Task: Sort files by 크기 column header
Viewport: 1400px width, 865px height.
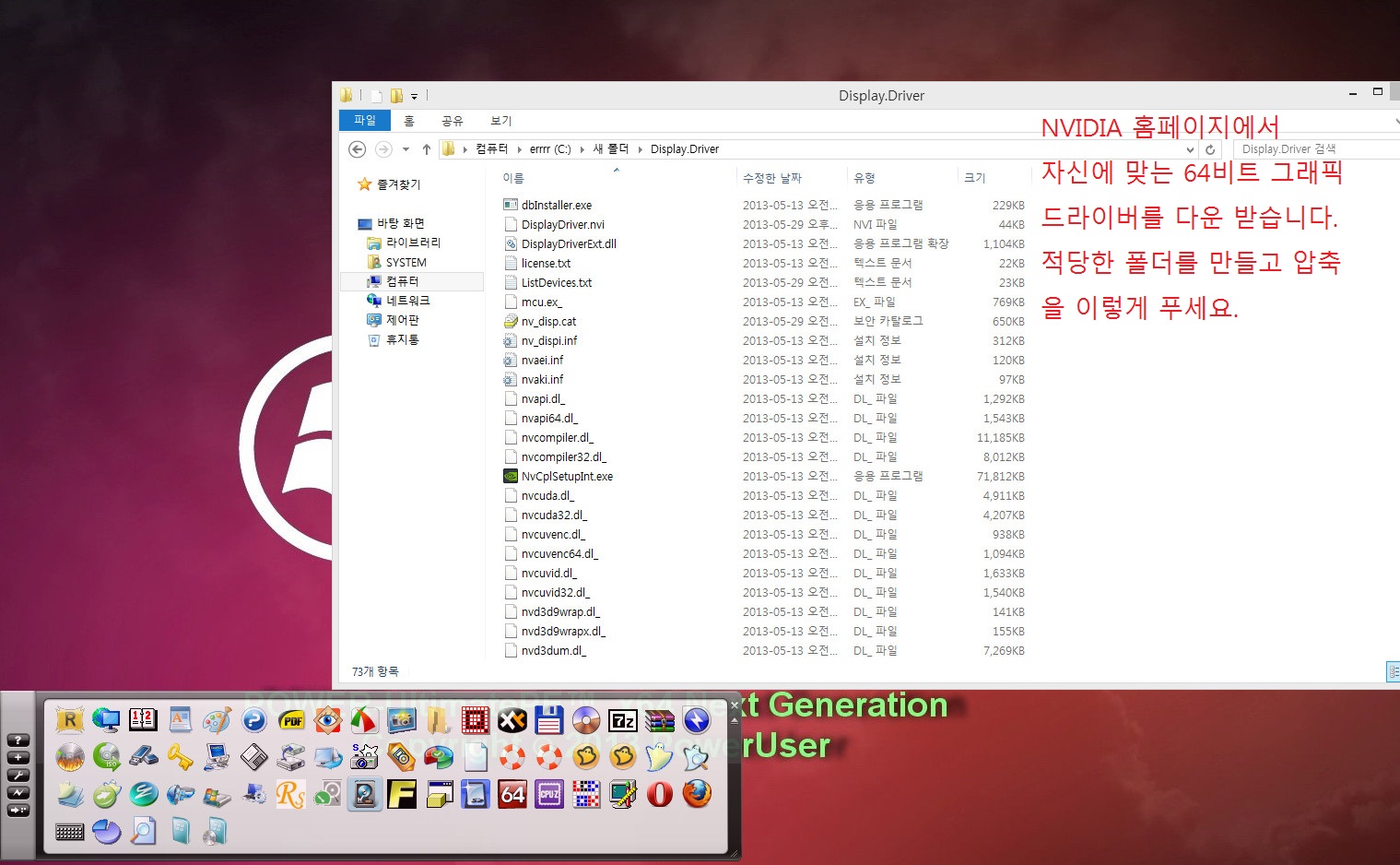Action: [x=975, y=178]
